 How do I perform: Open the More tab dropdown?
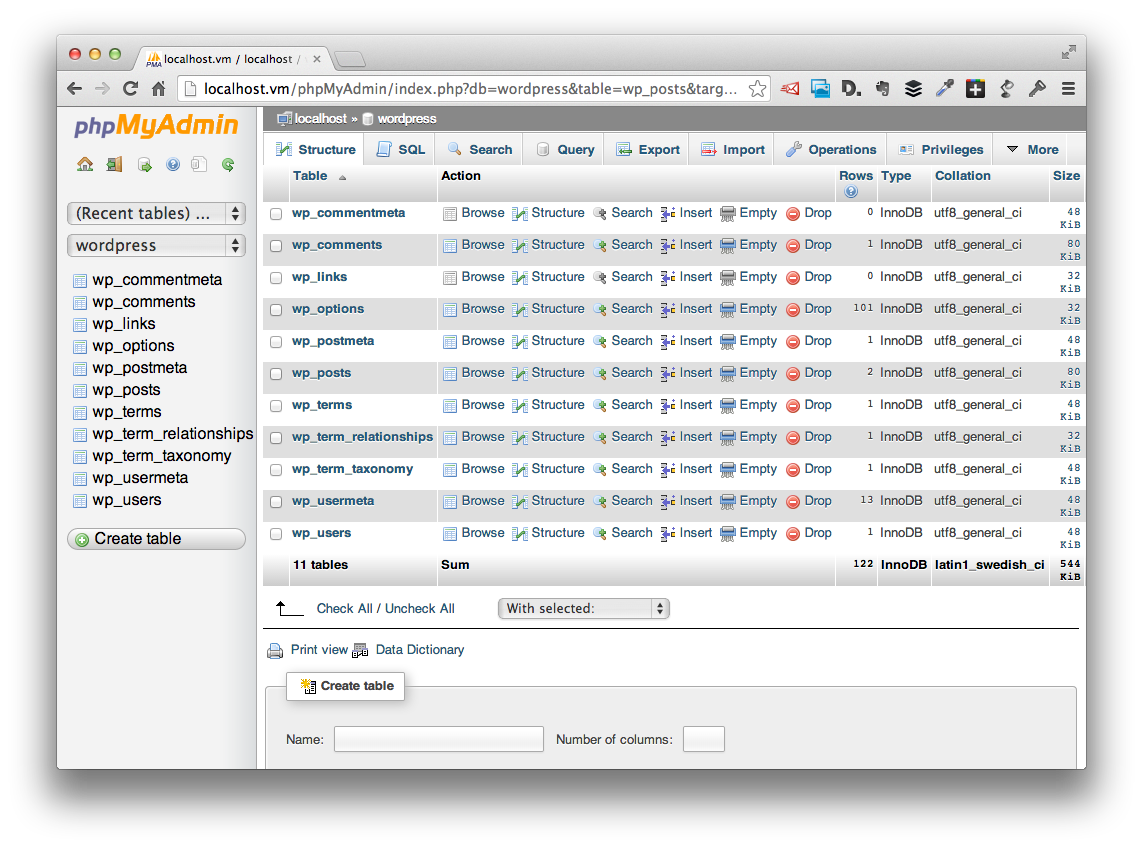pyautogui.click(x=1031, y=150)
